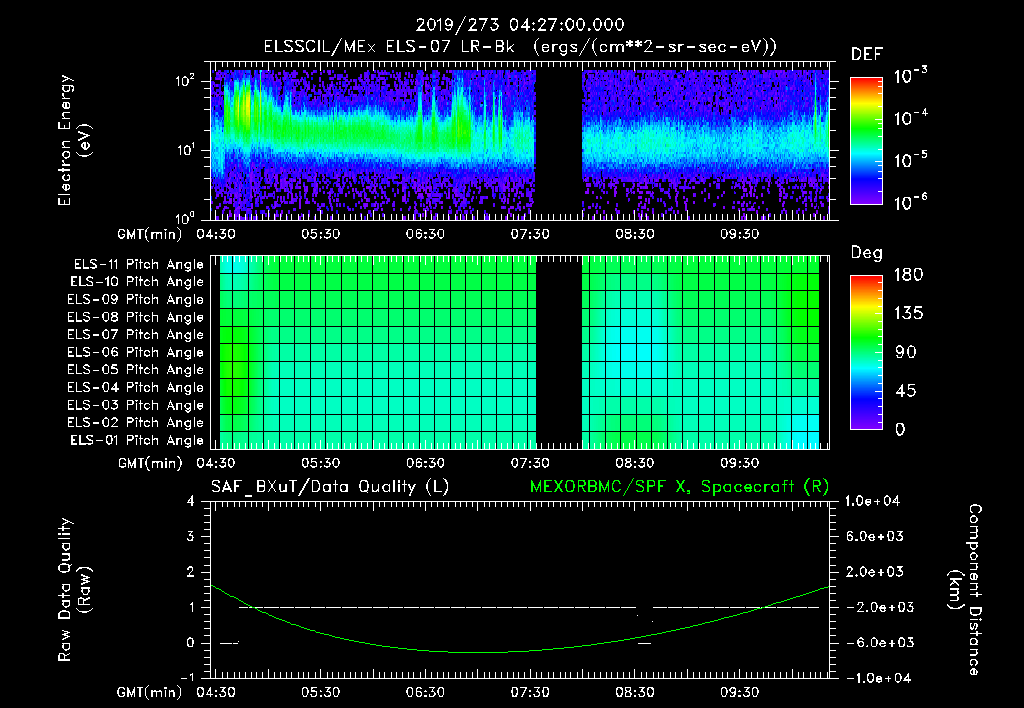Click the 10^-6 label on DEF scale
The width and height of the screenshot is (1024, 708).
(910, 202)
